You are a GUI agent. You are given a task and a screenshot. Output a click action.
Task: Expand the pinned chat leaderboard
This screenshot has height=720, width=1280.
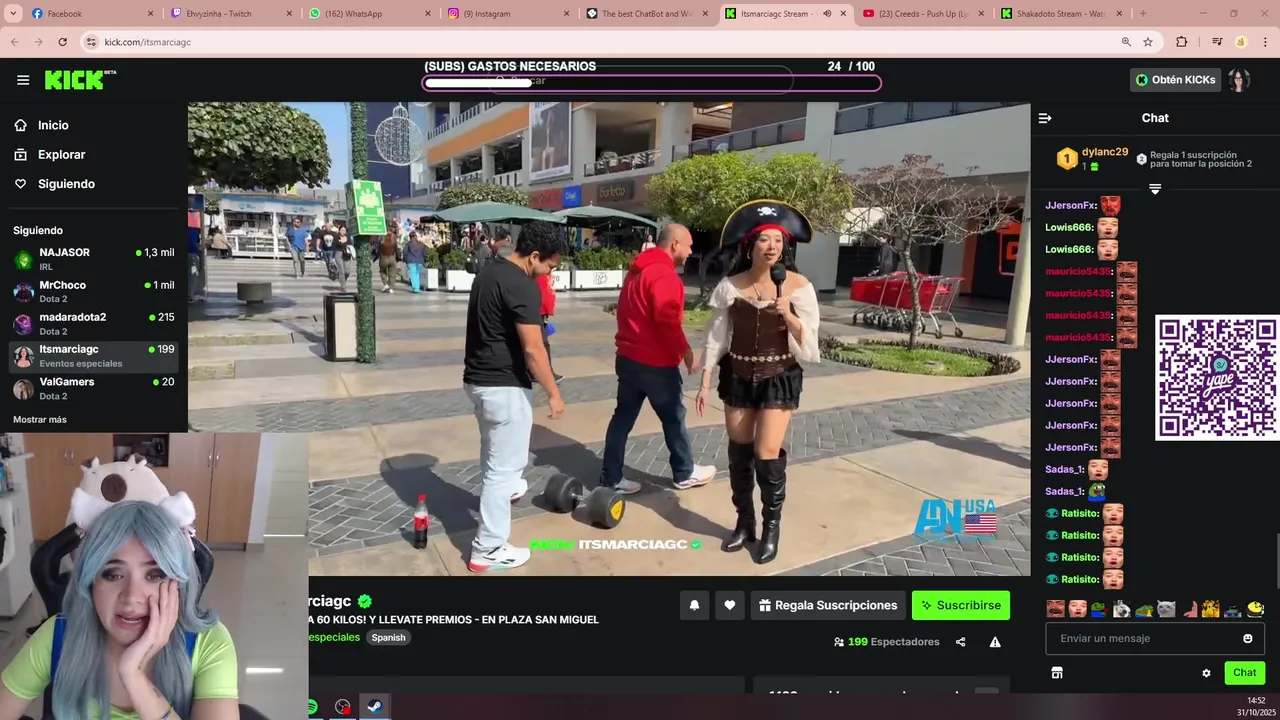coord(1155,189)
